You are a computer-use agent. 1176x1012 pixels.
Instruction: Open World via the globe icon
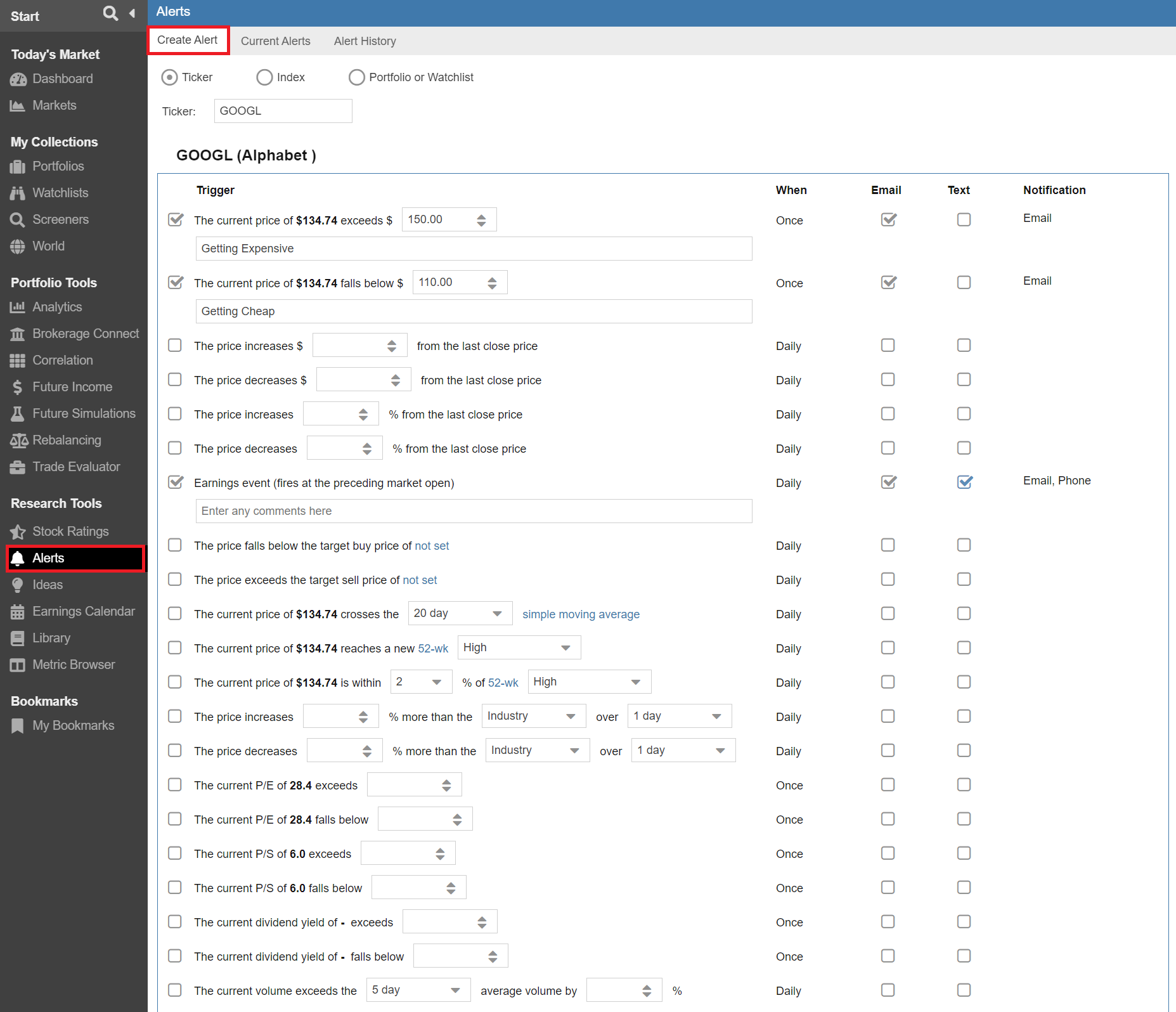(18, 247)
